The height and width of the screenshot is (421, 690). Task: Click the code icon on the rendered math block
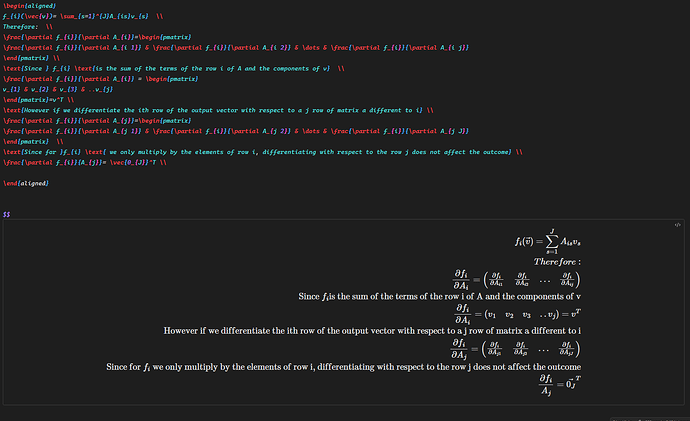(677, 226)
